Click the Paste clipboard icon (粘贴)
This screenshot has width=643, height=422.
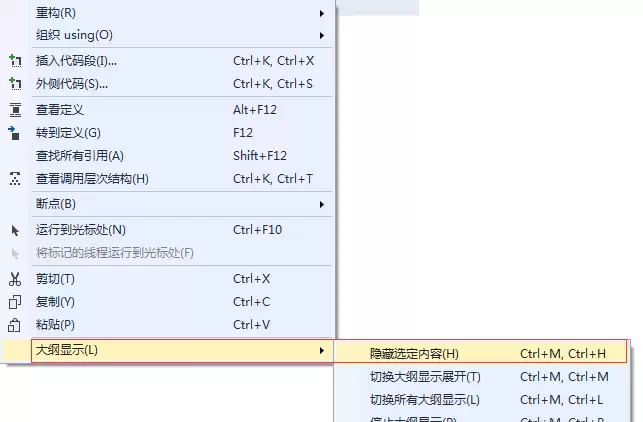coord(15,325)
